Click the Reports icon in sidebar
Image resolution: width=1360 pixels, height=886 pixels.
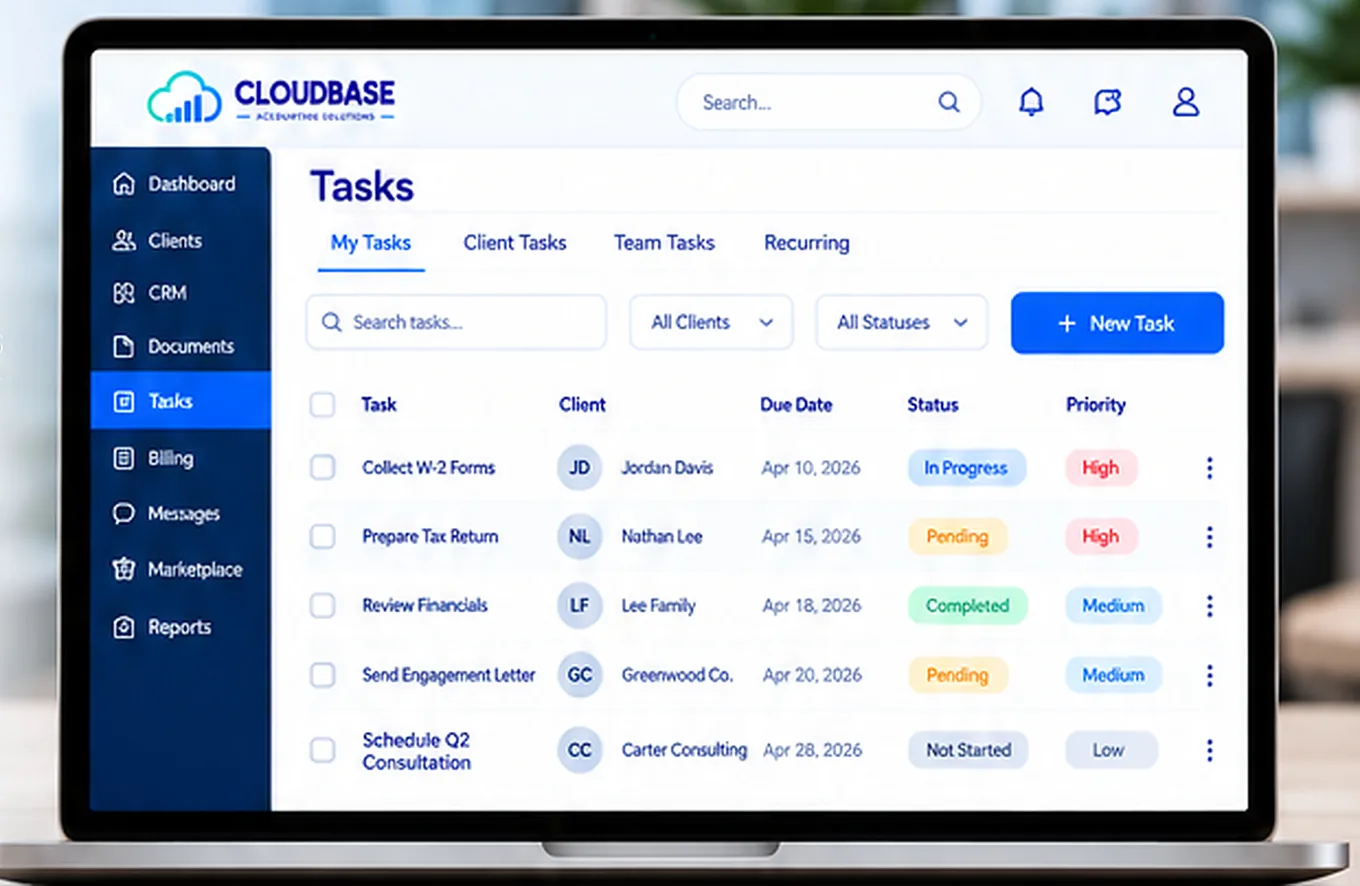coord(124,627)
